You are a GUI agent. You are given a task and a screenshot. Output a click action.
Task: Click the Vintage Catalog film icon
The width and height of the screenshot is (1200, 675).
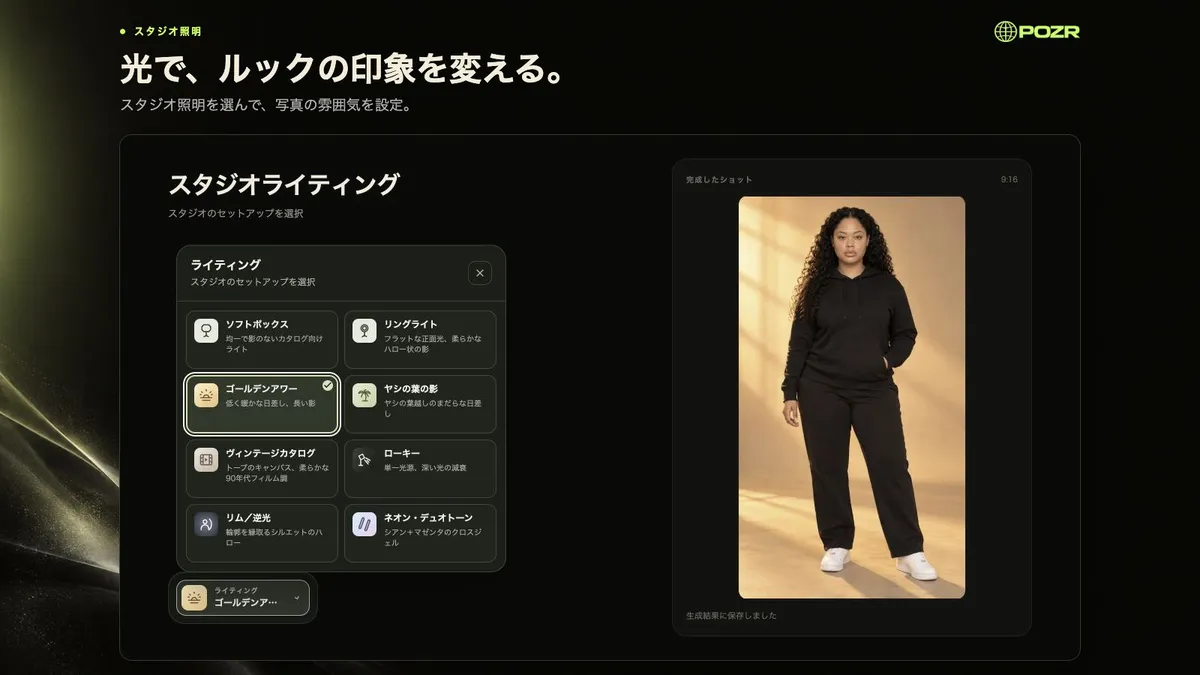click(207, 460)
